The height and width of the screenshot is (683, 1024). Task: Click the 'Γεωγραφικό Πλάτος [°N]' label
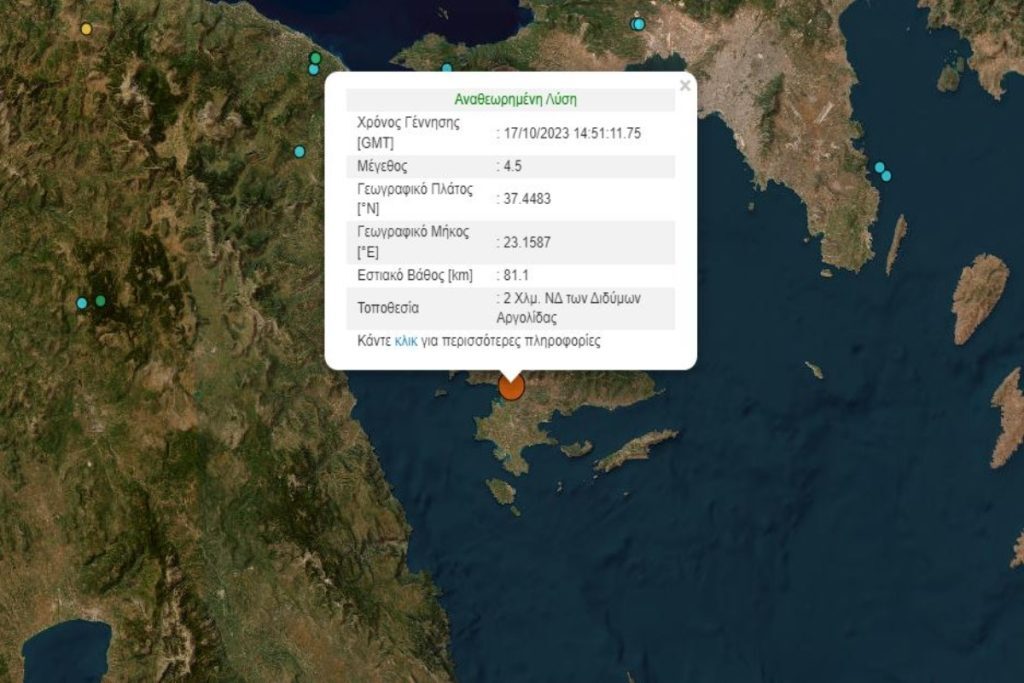[x=415, y=199]
